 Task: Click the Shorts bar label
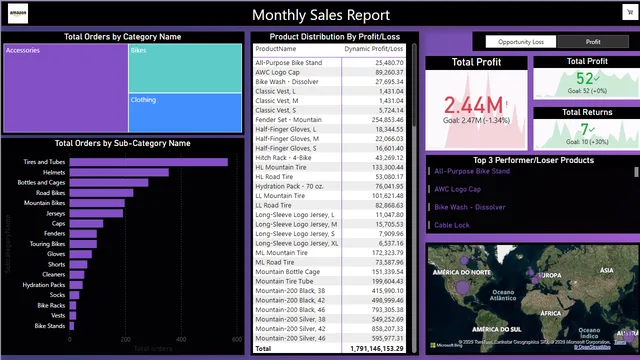(x=56, y=264)
